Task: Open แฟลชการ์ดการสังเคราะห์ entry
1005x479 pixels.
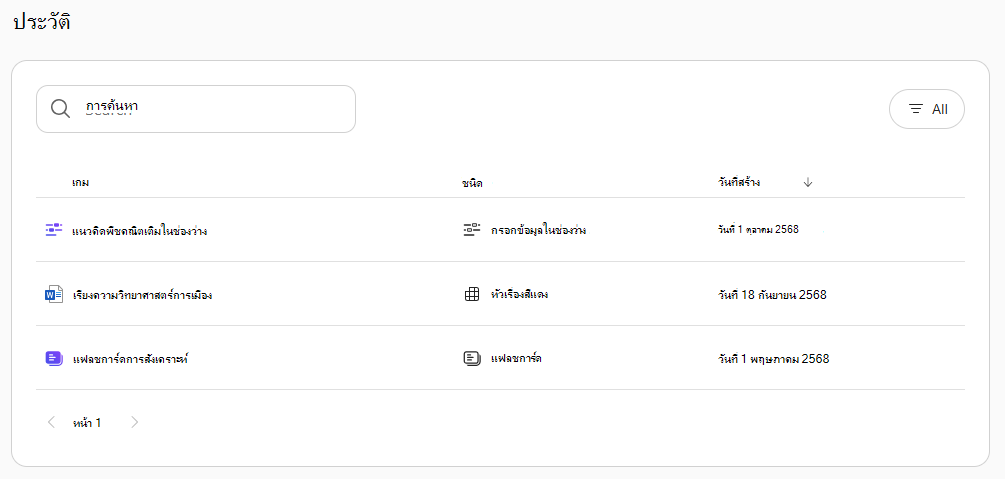Action: (130, 359)
